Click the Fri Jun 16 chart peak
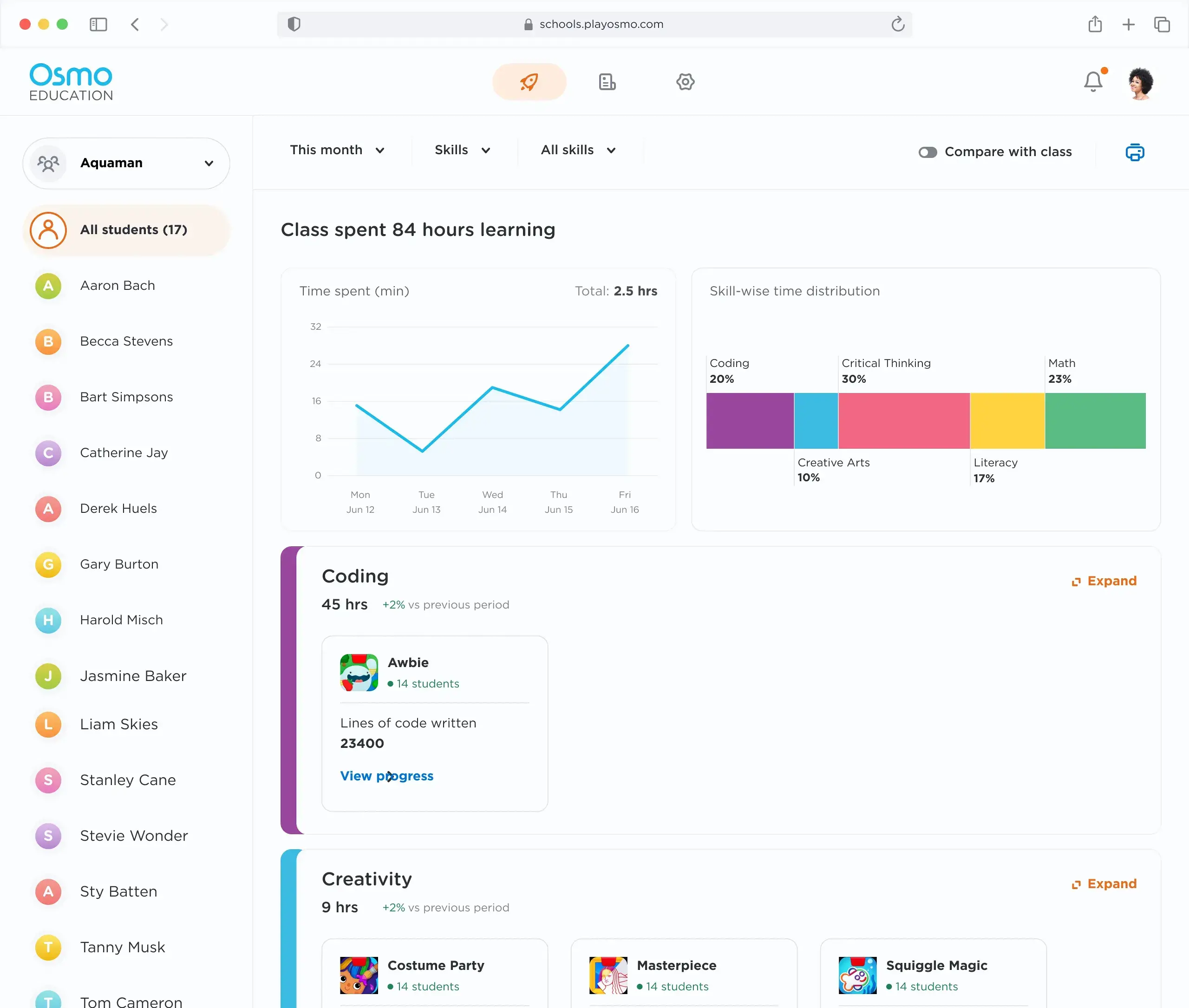Viewport: 1189px width, 1008px height. pyautogui.click(x=628, y=345)
